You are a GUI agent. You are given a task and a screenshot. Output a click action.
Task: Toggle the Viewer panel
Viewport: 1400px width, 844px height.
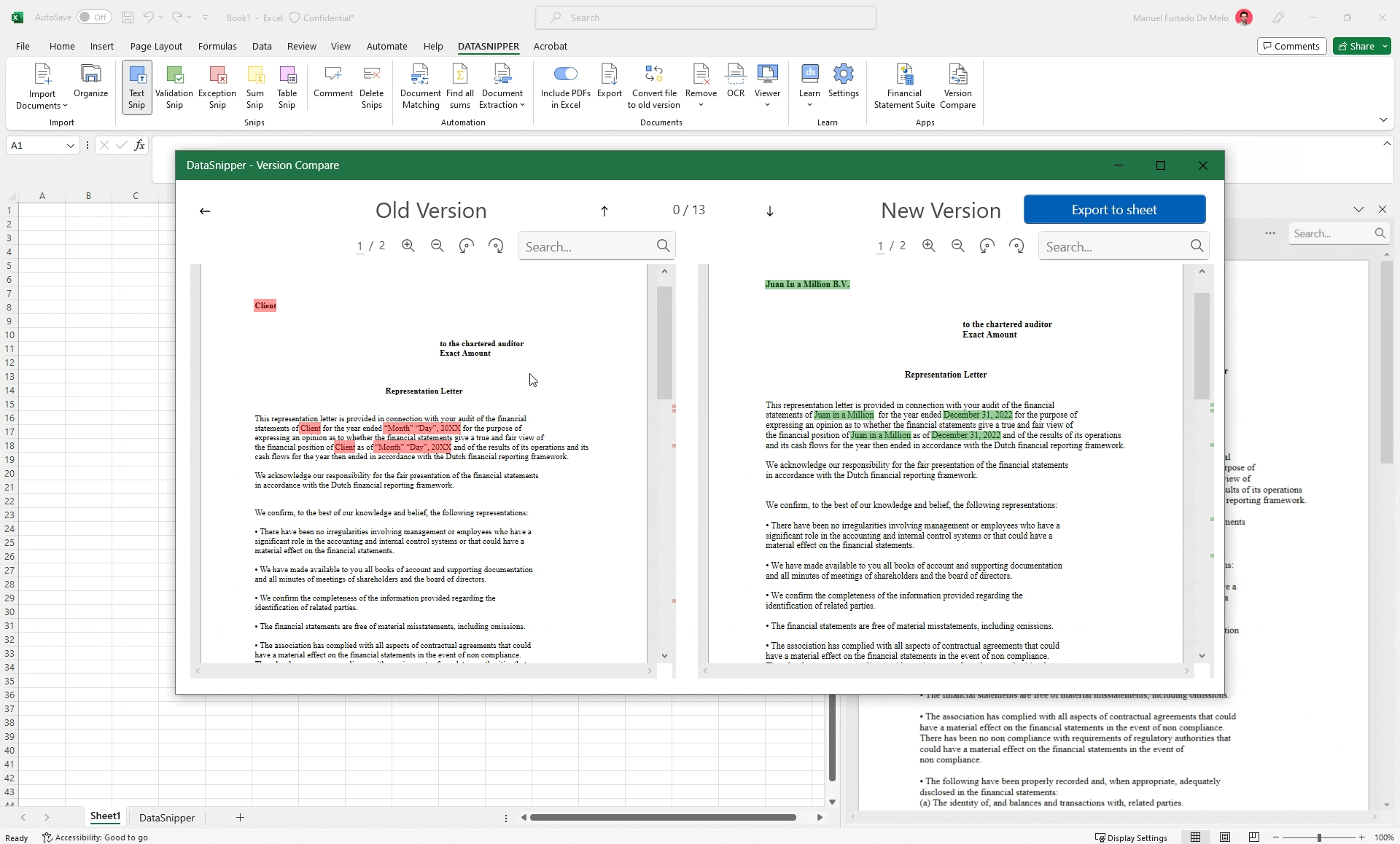click(x=767, y=84)
